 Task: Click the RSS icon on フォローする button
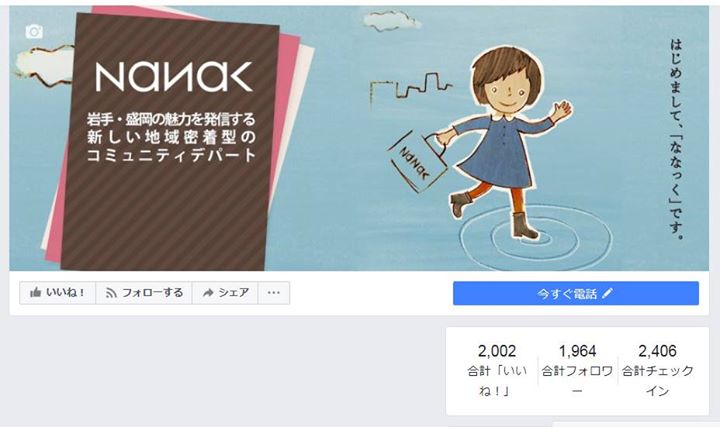tap(111, 293)
